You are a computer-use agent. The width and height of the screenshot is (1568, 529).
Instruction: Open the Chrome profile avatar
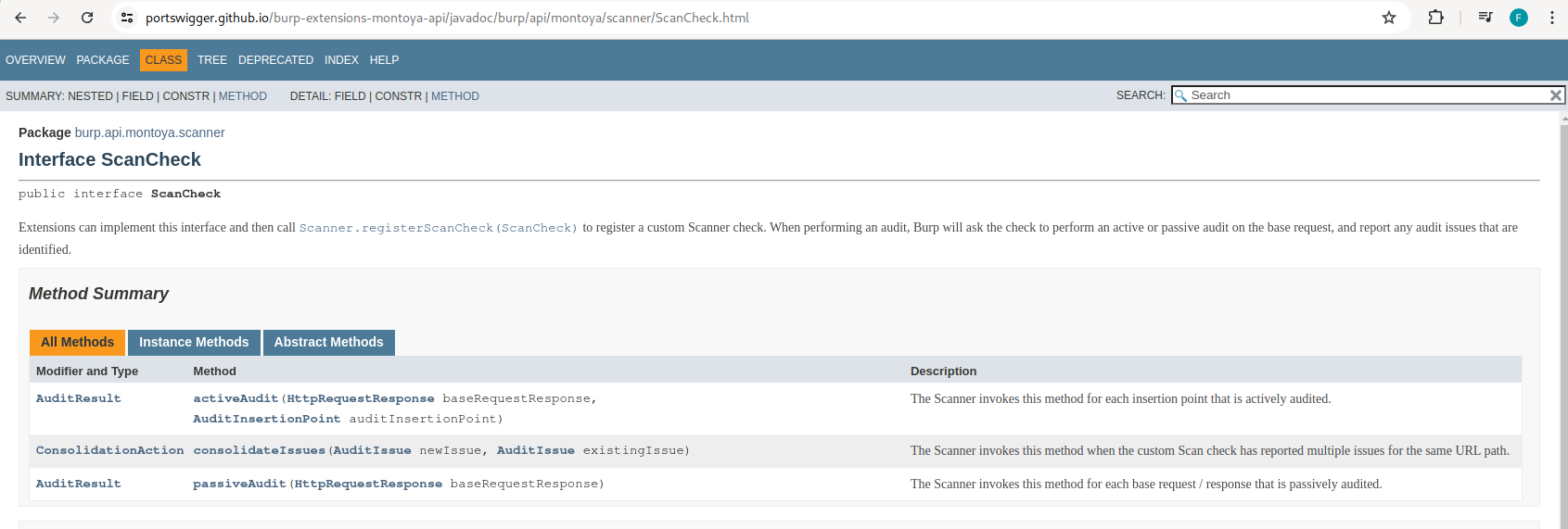click(x=1518, y=18)
